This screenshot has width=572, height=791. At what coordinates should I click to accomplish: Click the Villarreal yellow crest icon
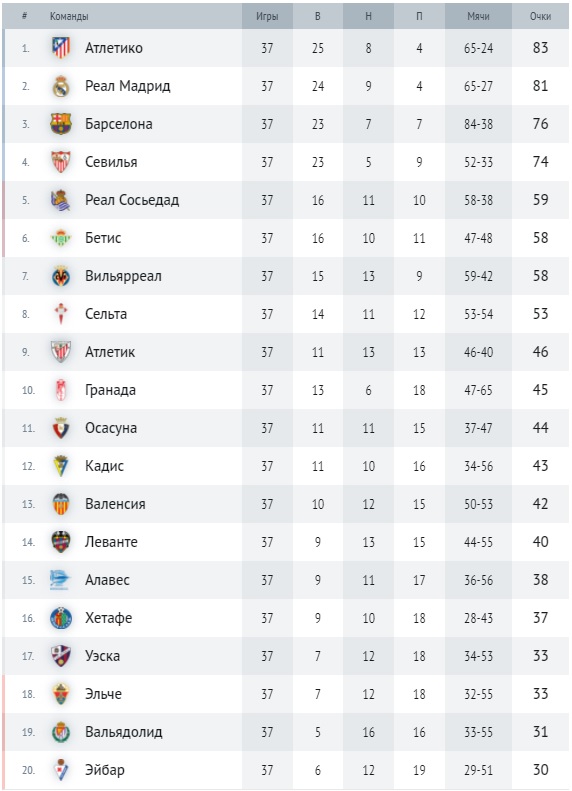[x=61, y=276]
